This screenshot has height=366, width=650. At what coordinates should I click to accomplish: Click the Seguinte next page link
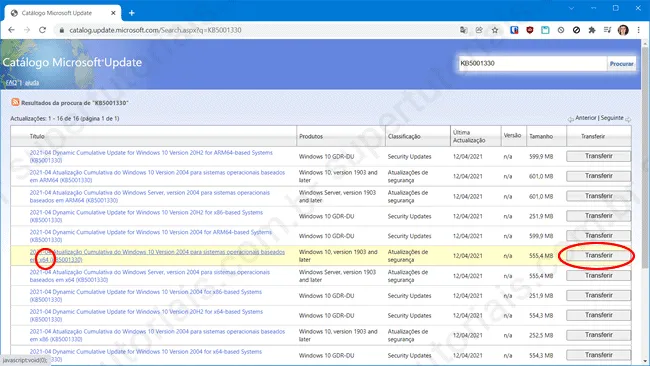[x=612, y=118]
